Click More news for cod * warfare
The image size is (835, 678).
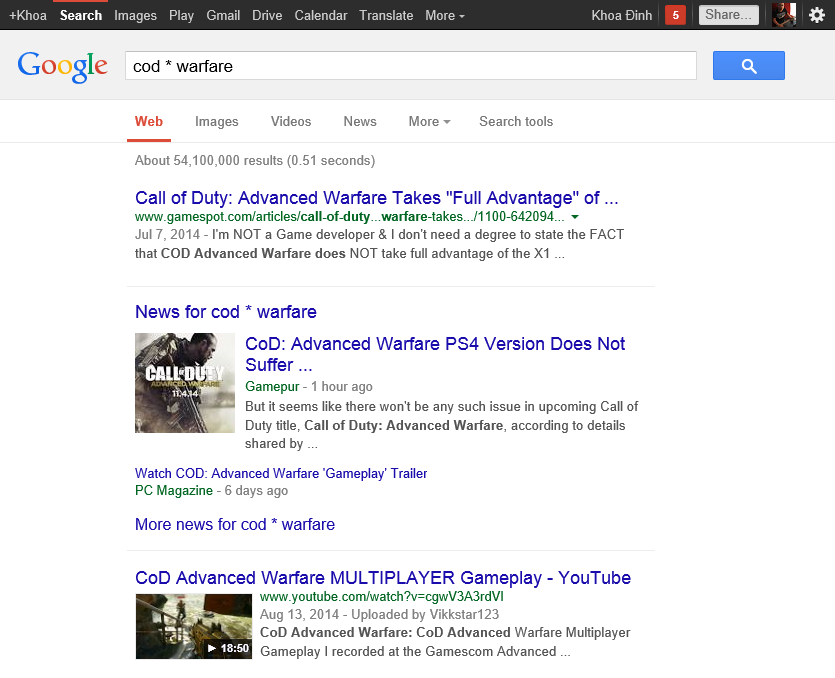pyautogui.click(x=234, y=524)
